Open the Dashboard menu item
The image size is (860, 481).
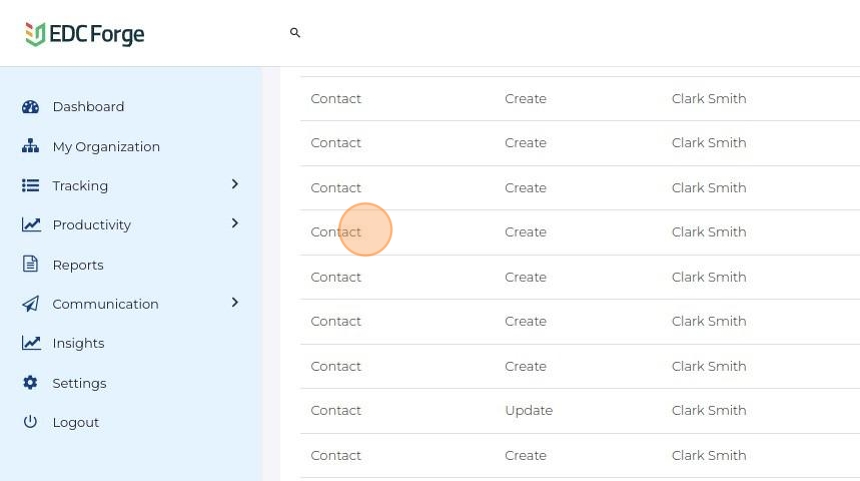click(88, 107)
